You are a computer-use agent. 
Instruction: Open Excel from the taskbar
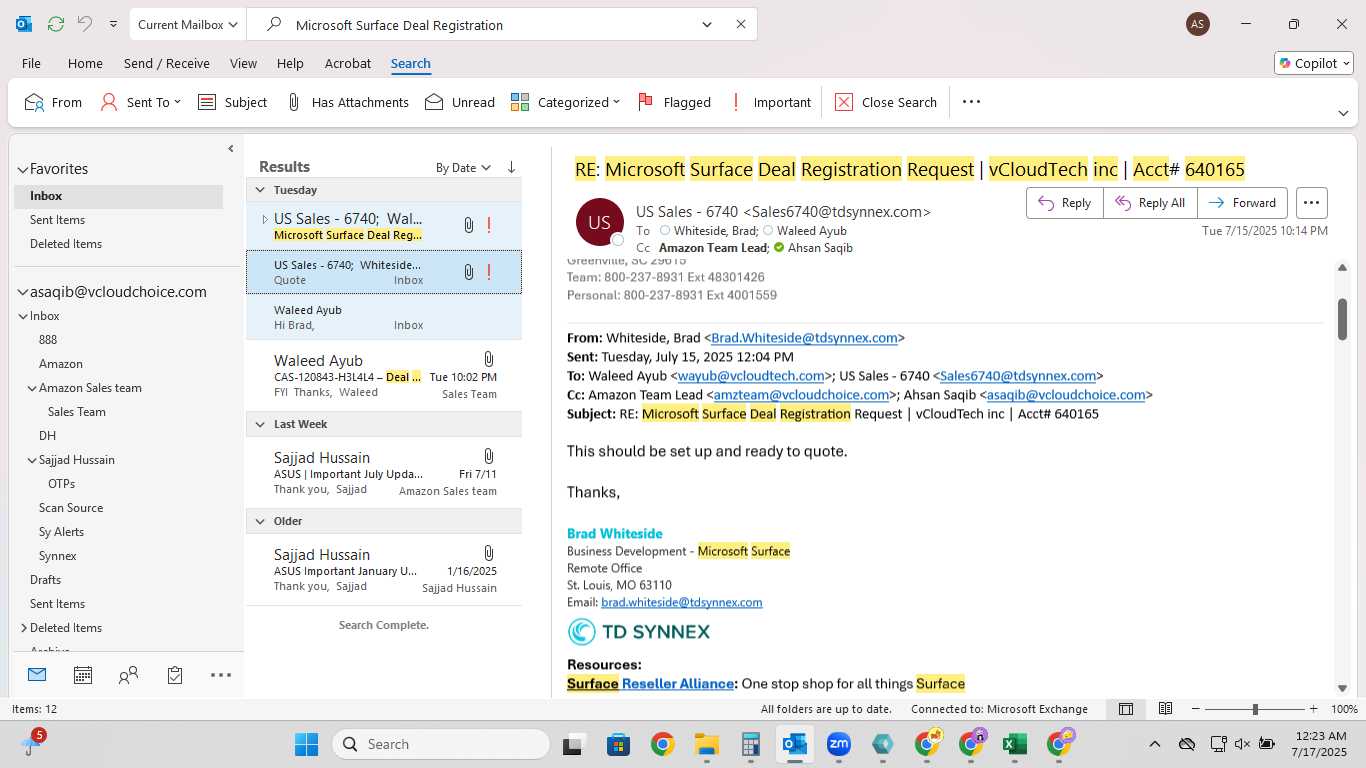(x=1015, y=744)
